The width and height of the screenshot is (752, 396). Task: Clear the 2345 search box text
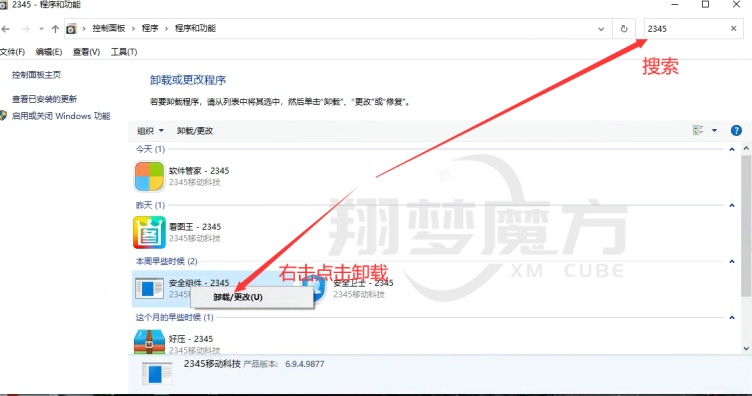coord(733,29)
